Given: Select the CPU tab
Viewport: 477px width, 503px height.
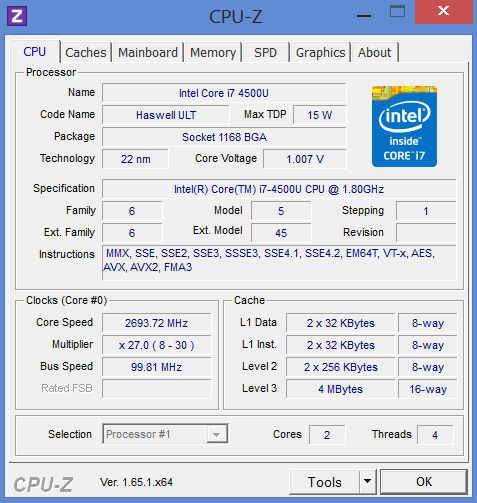Looking at the screenshot, I should pos(35,52).
